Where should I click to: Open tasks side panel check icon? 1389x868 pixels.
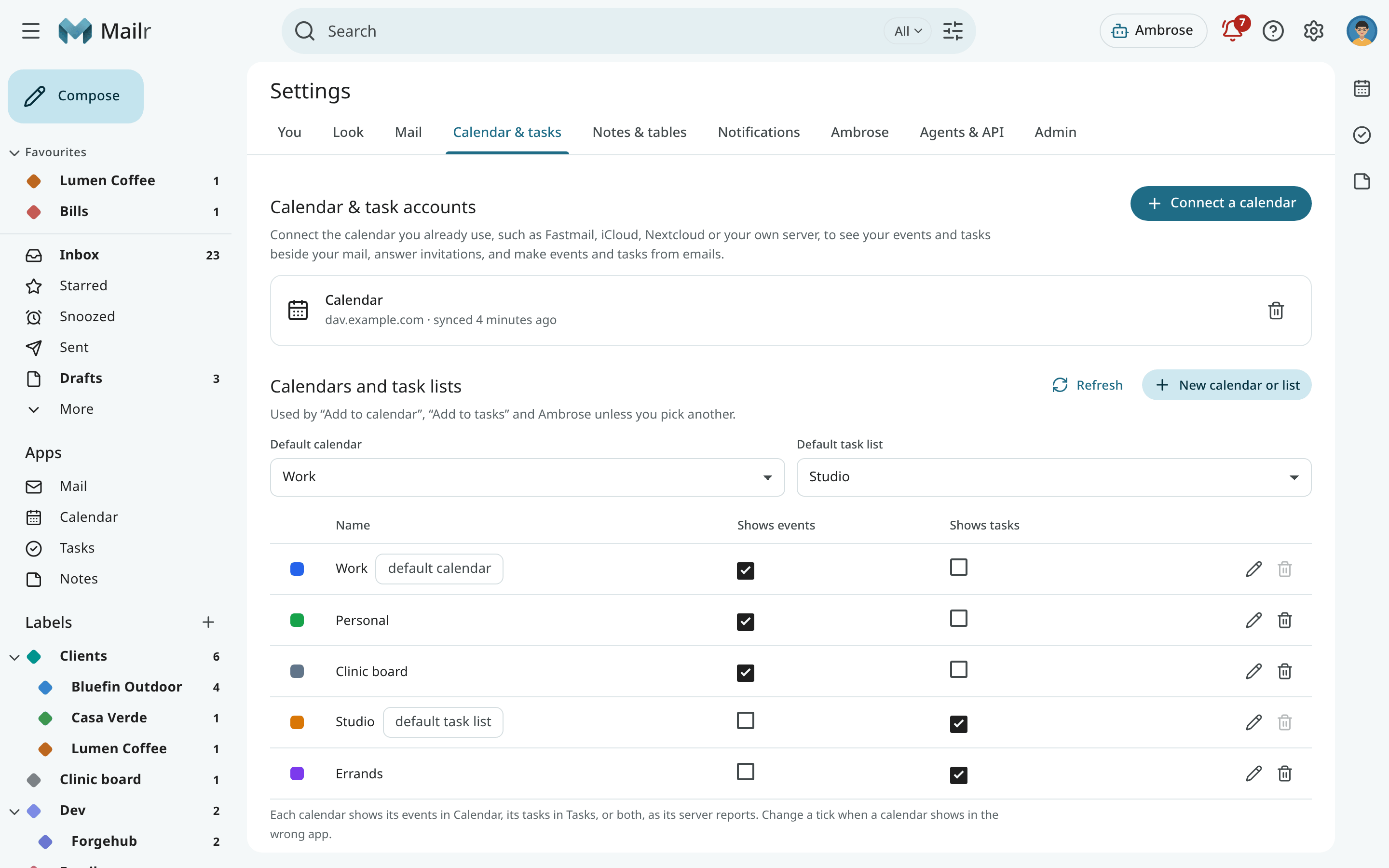(1362, 135)
